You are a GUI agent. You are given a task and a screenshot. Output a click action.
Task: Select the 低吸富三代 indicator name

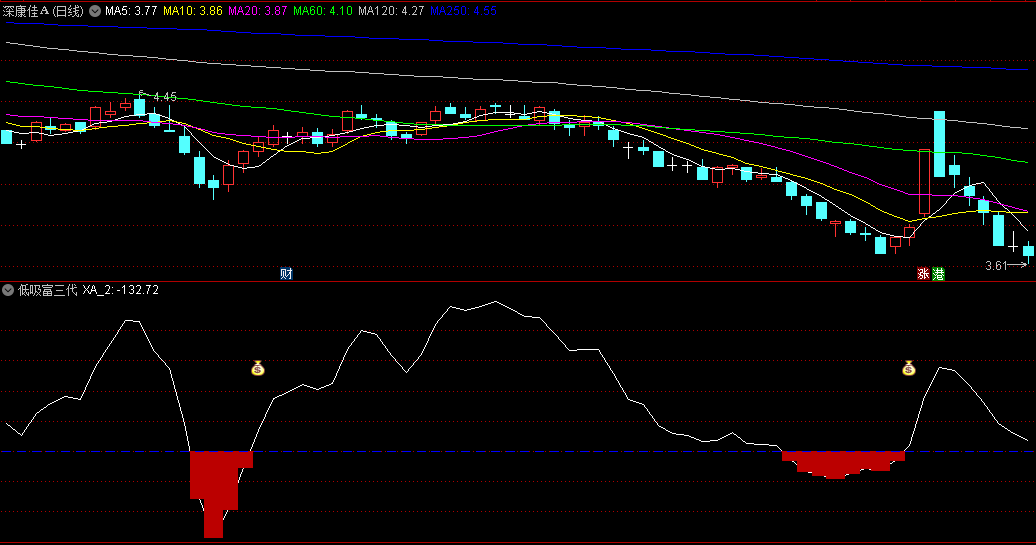[47, 290]
